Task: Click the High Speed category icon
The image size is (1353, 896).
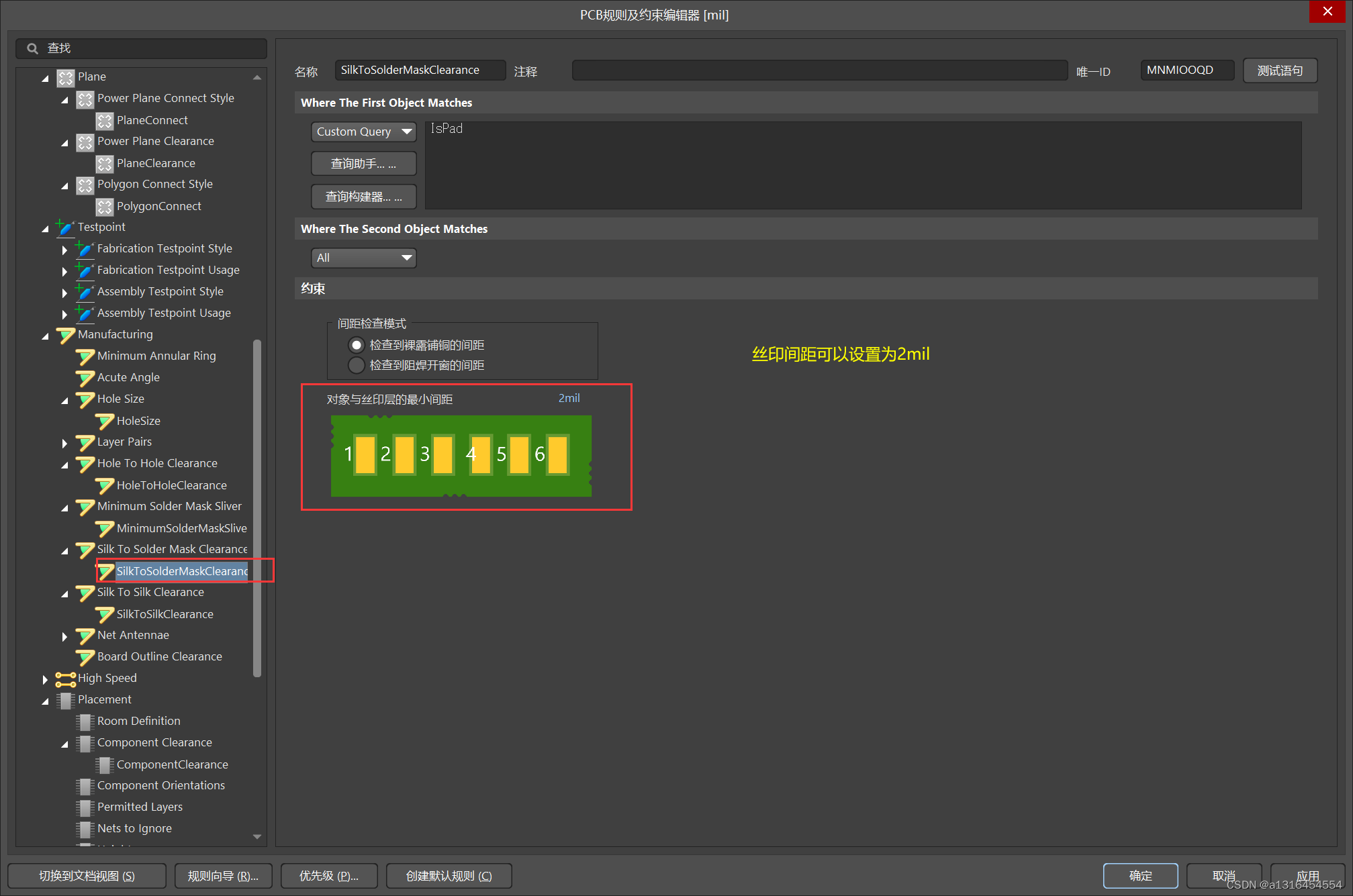Action: tap(65, 679)
